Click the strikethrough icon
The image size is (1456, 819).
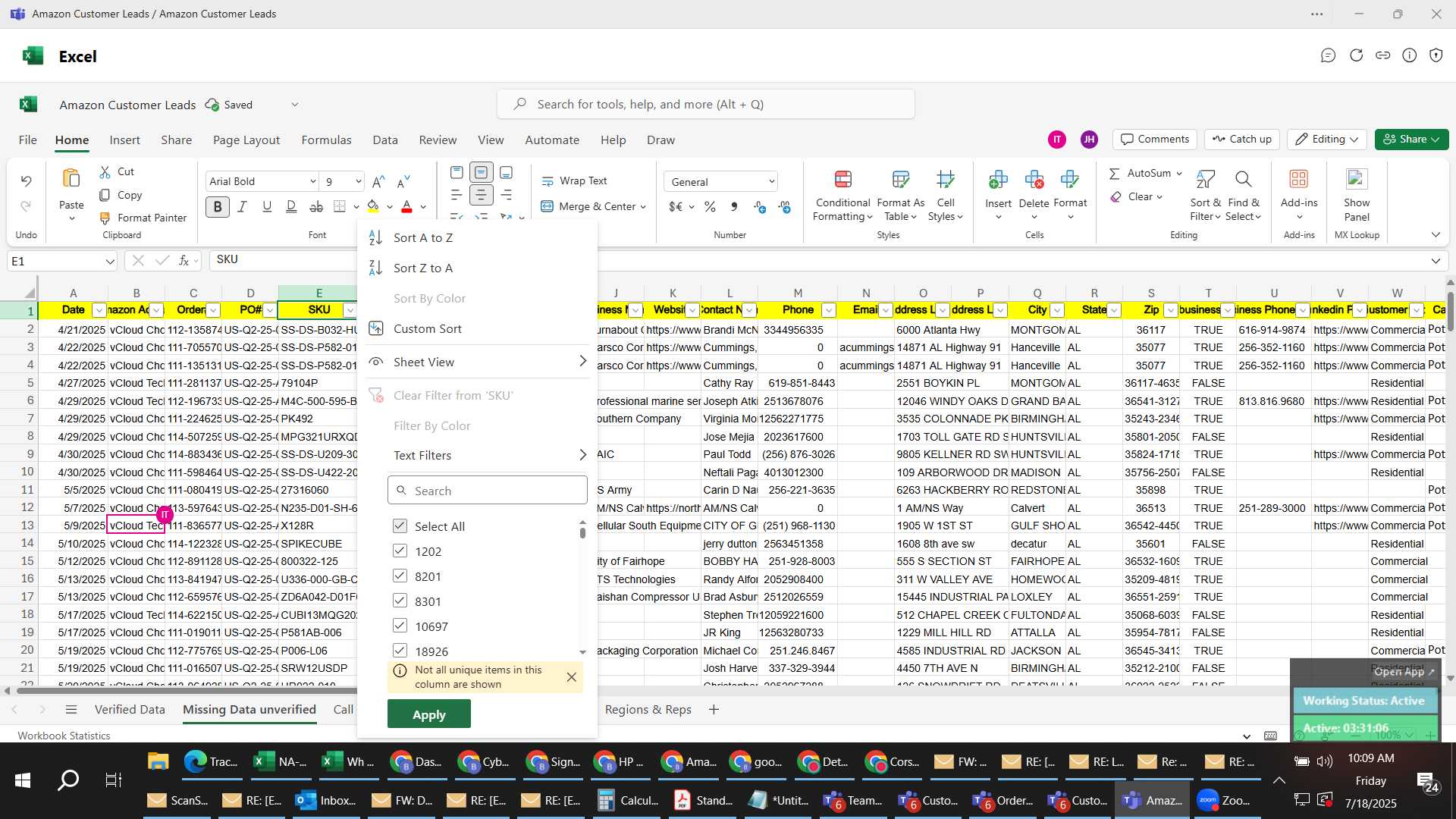pos(316,206)
